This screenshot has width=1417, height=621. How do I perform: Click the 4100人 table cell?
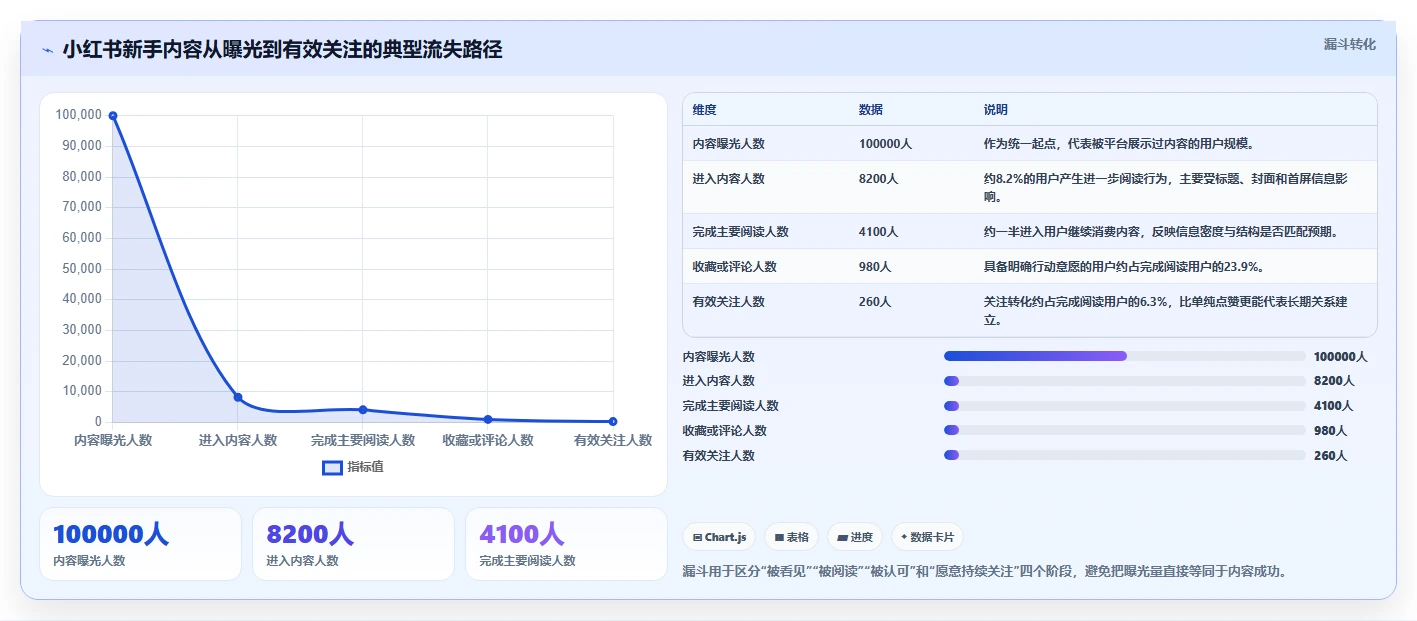(x=879, y=232)
